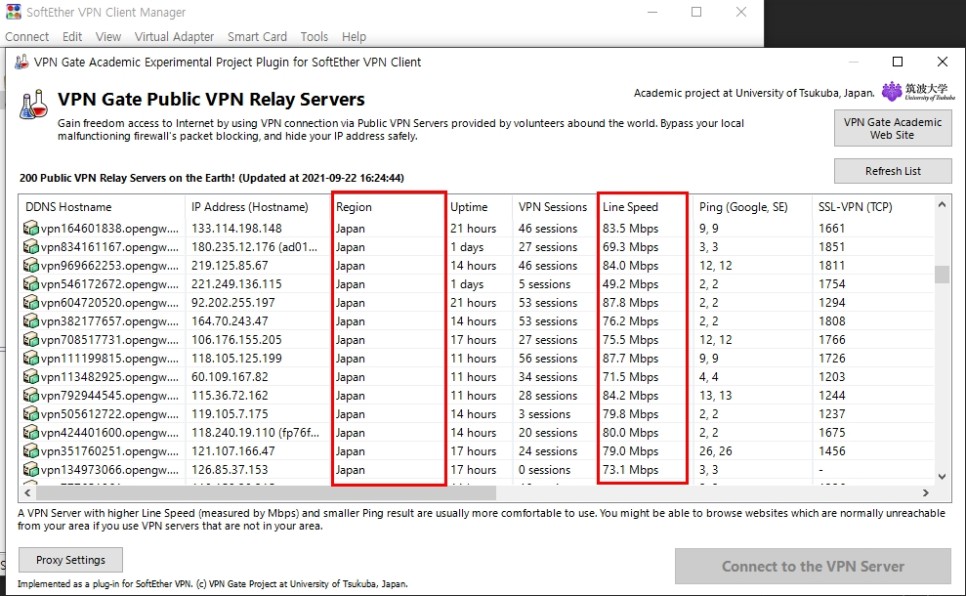The image size is (966, 596).
Task: Select IP address 106.176.155.205
Action: coord(237,340)
